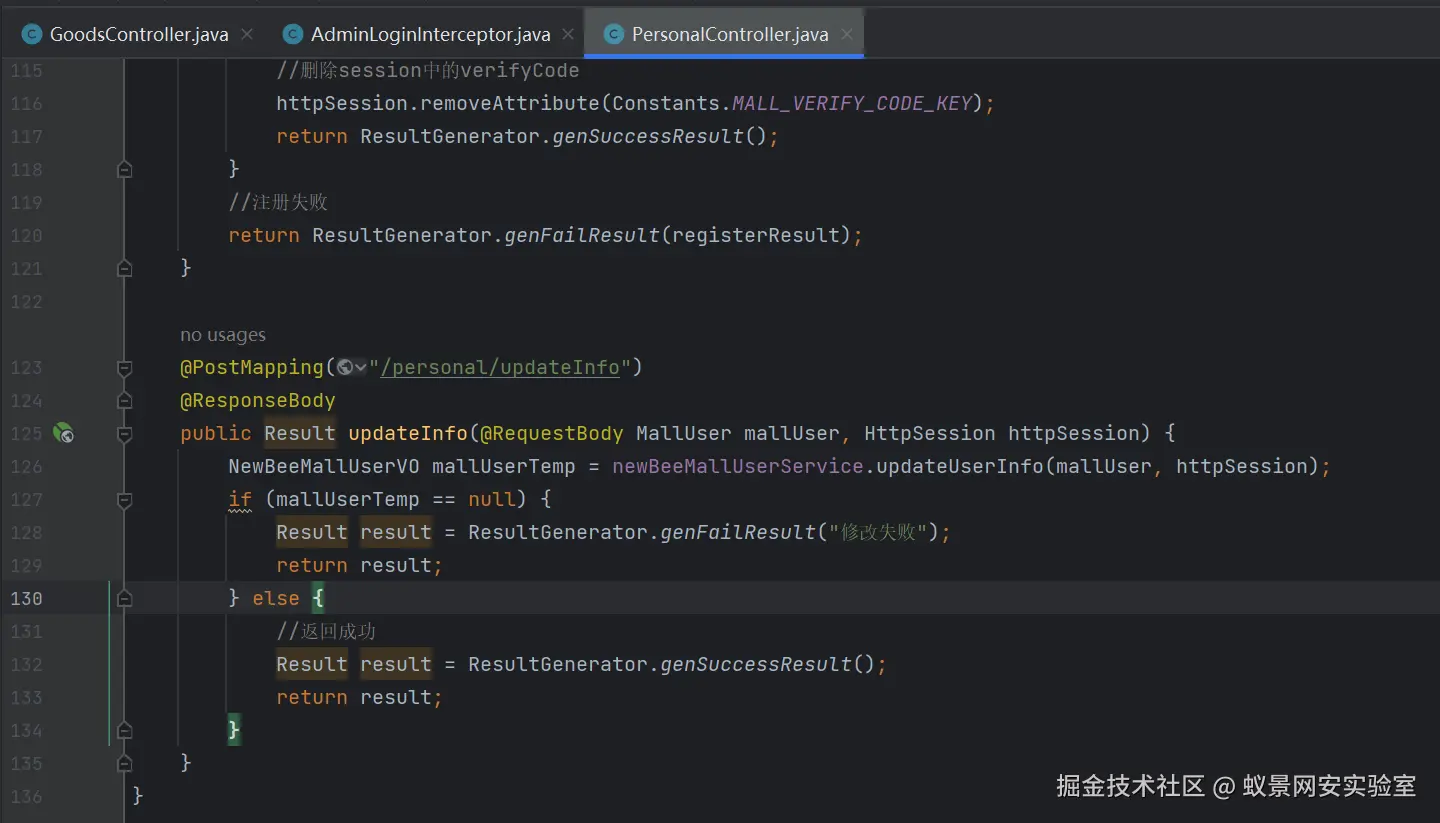Click the web endpoint gutter icon at line 125
Screen dimensions: 1440x823
63,434
